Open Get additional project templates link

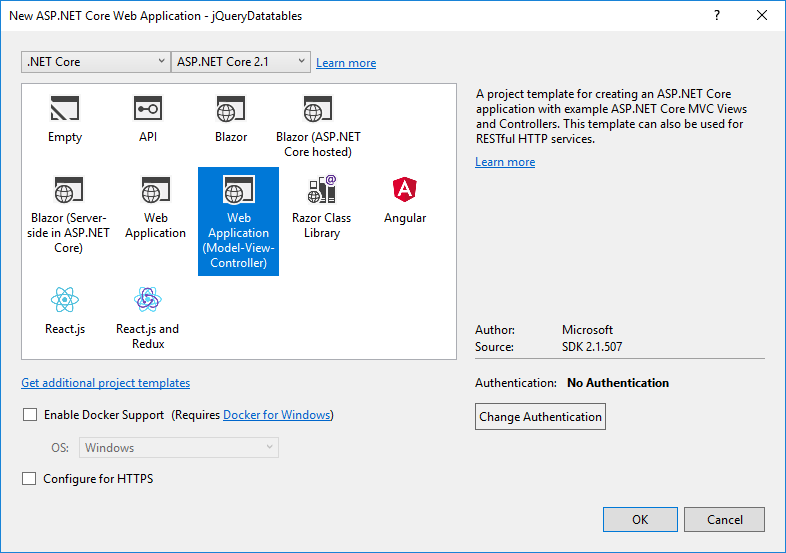[106, 383]
